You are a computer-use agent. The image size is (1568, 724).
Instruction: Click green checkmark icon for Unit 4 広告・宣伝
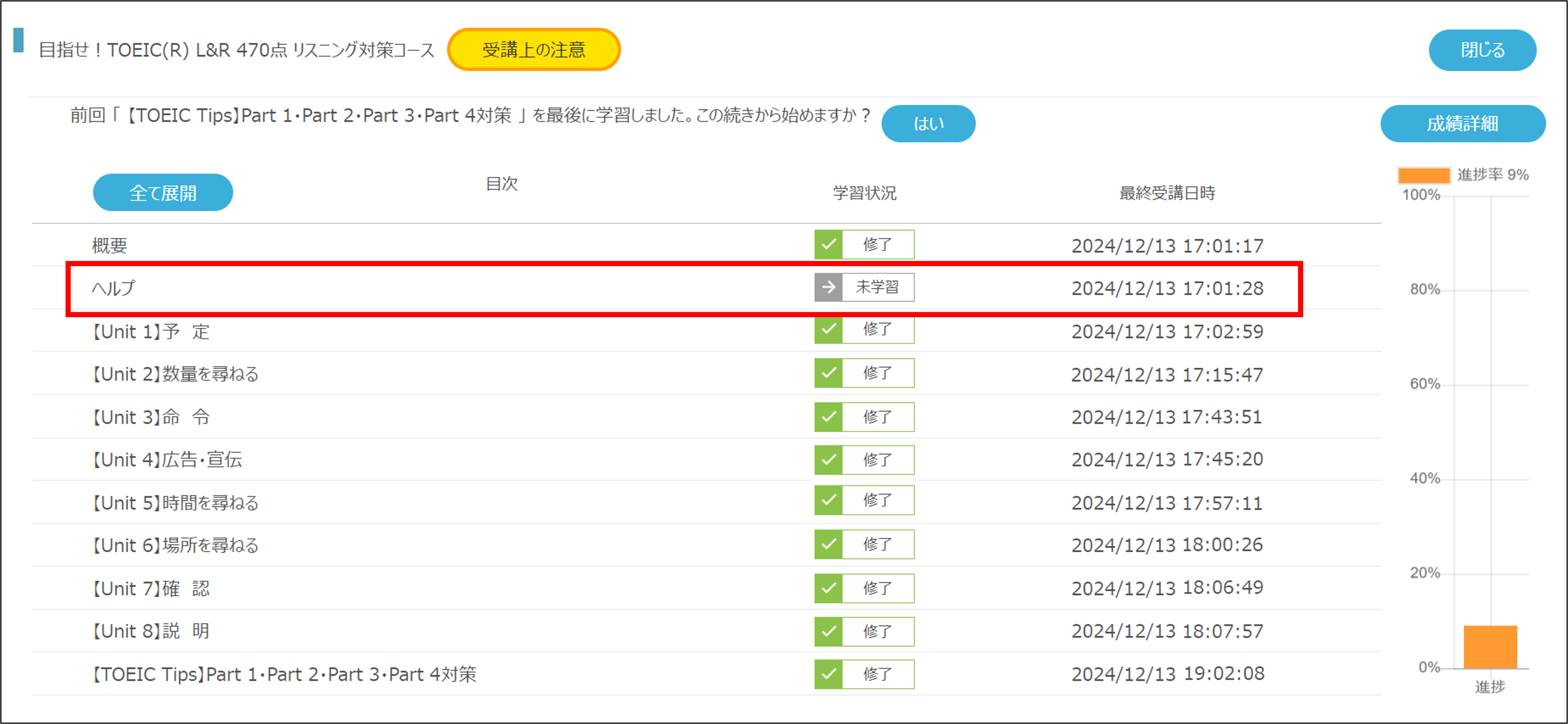click(828, 459)
